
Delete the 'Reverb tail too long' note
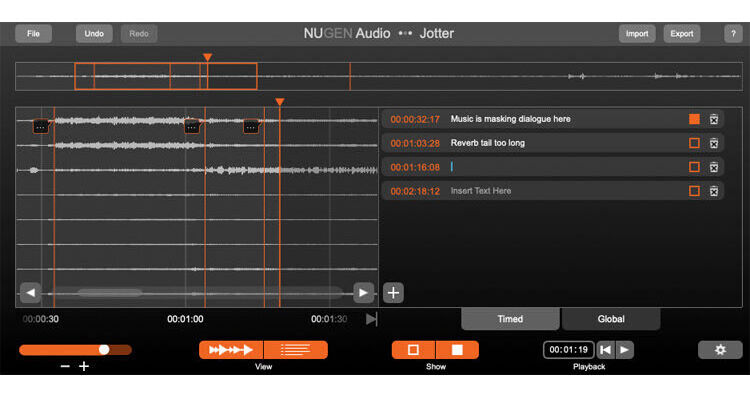[714, 143]
